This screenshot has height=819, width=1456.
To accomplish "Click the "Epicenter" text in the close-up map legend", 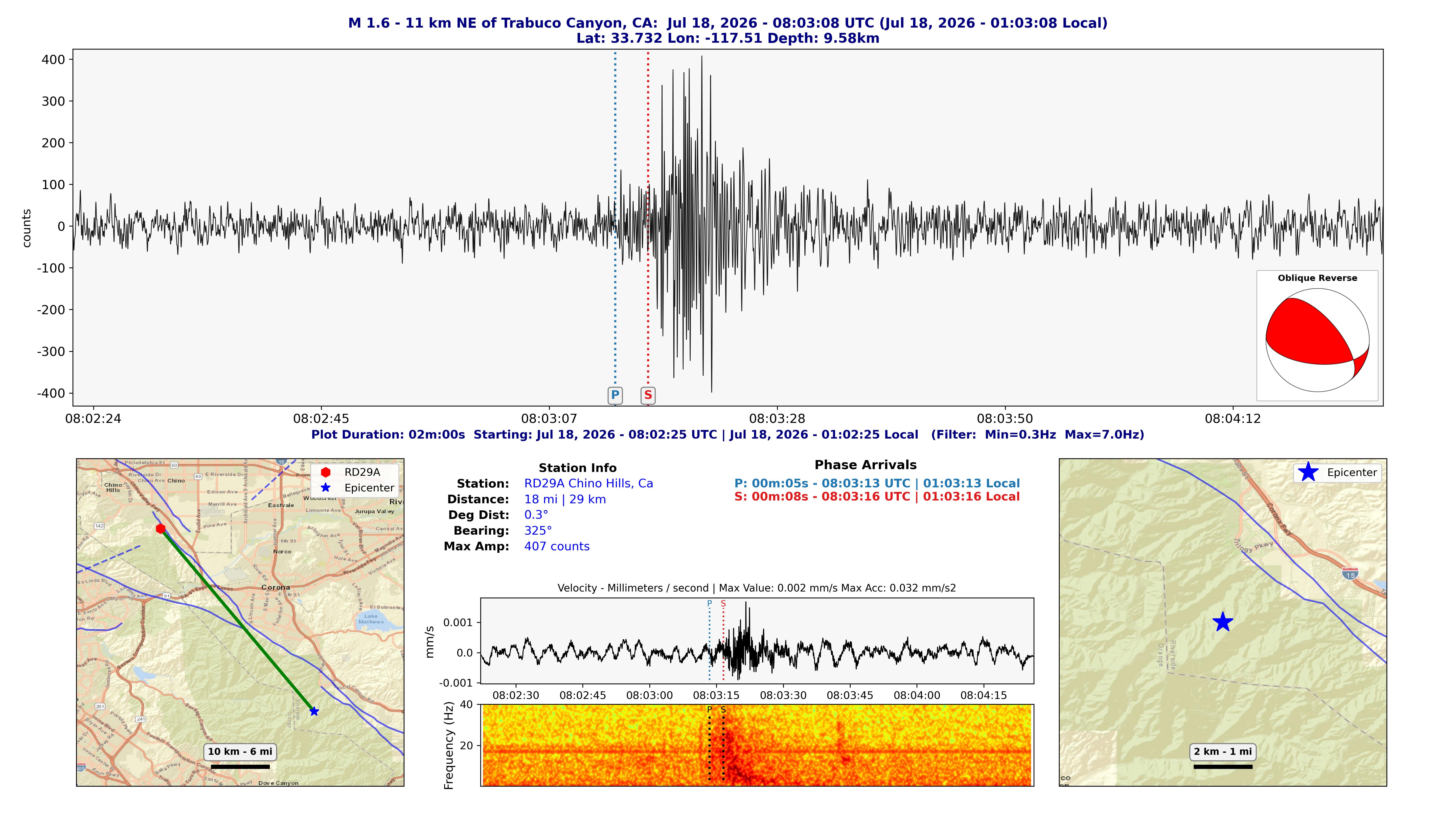I will tap(1352, 472).
